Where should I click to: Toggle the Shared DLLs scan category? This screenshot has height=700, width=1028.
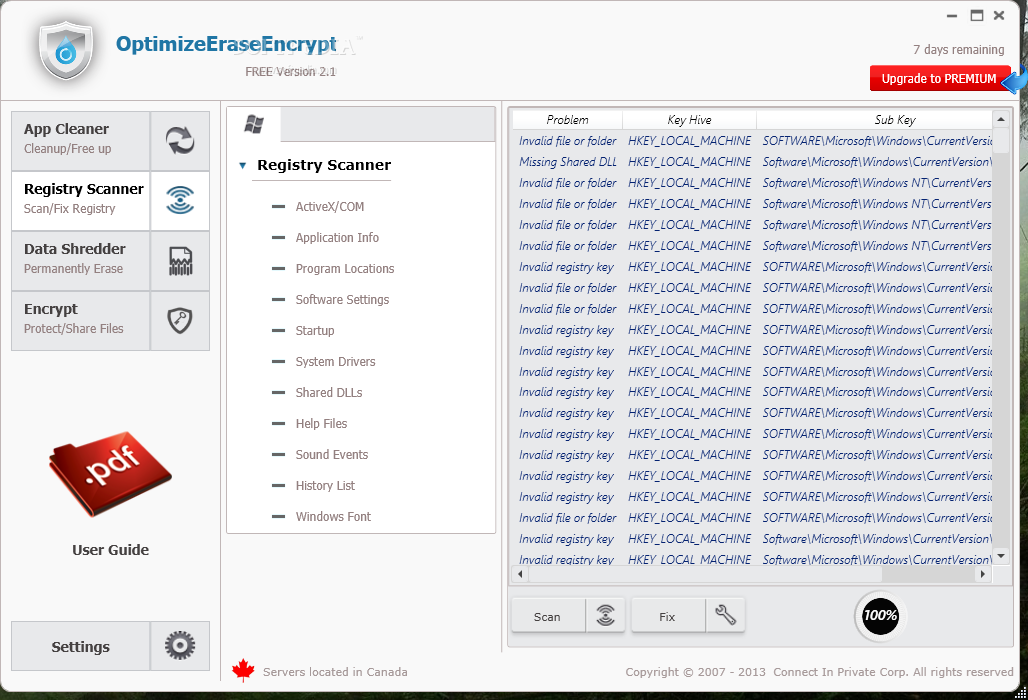(x=317, y=393)
